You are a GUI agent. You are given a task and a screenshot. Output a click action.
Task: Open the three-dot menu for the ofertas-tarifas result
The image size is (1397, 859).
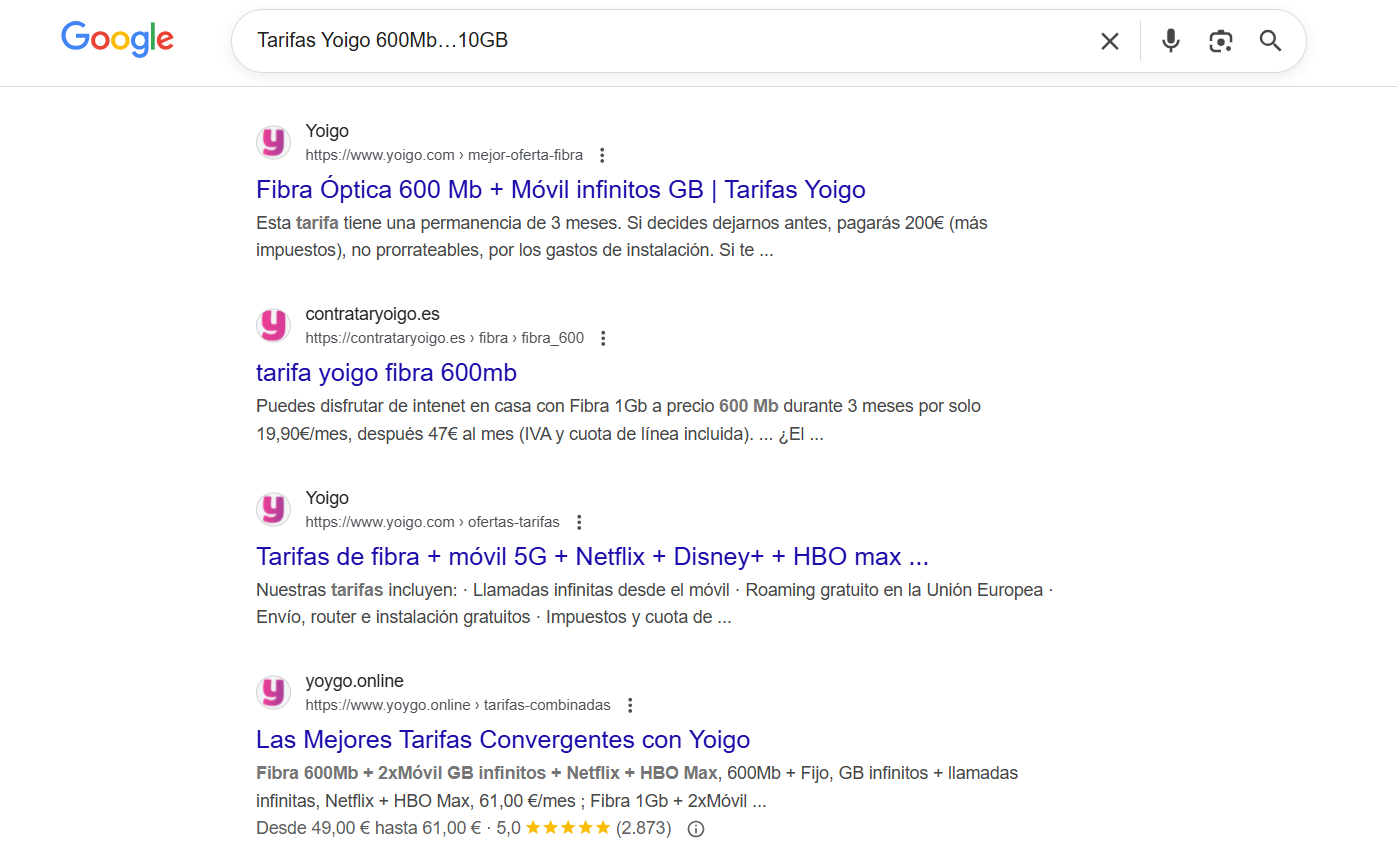[579, 521]
